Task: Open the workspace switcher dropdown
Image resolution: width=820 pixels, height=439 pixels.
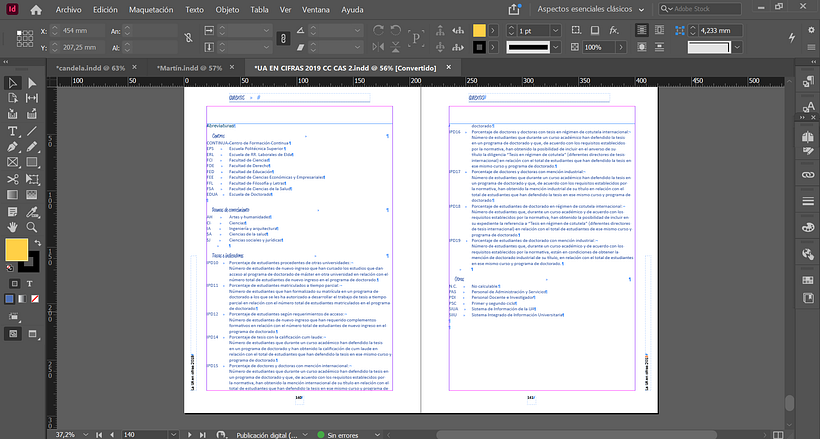Action: pyautogui.click(x=590, y=9)
